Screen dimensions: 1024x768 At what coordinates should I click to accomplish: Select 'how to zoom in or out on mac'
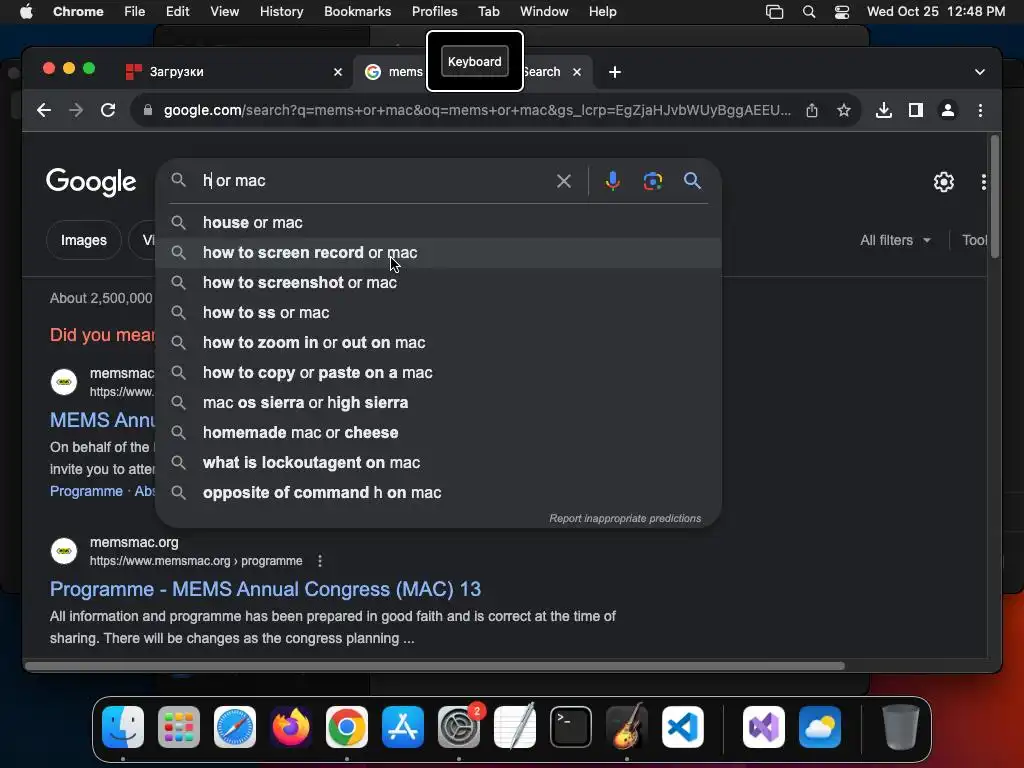(438, 343)
